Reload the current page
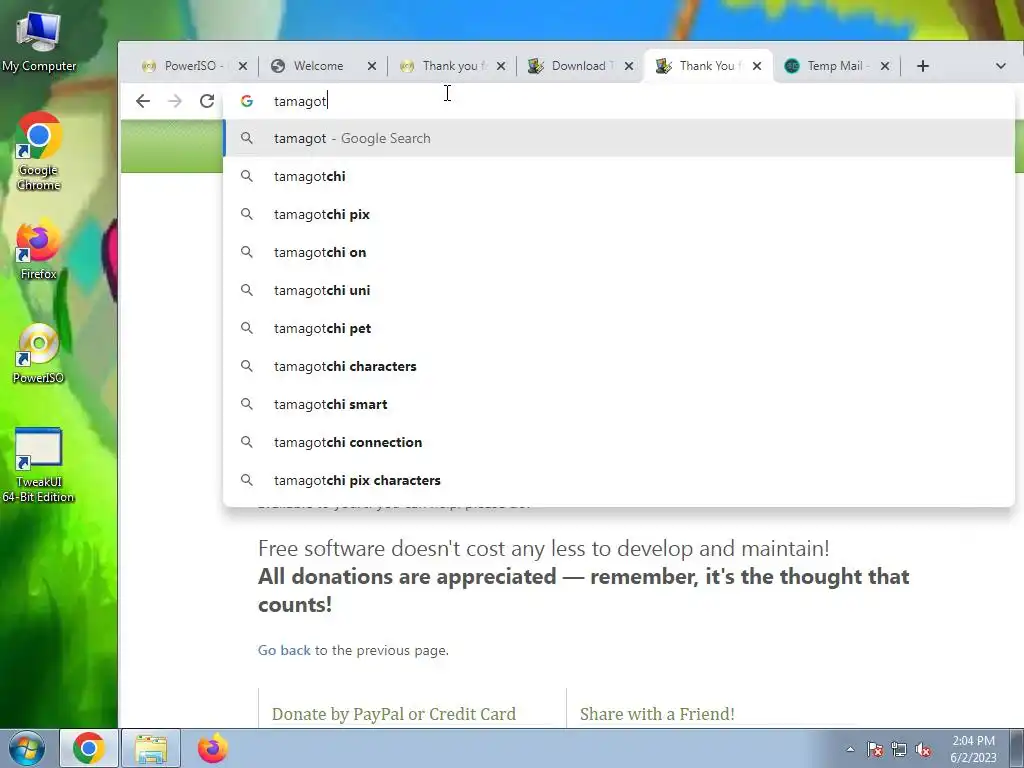This screenshot has width=1024, height=768. 207,101
